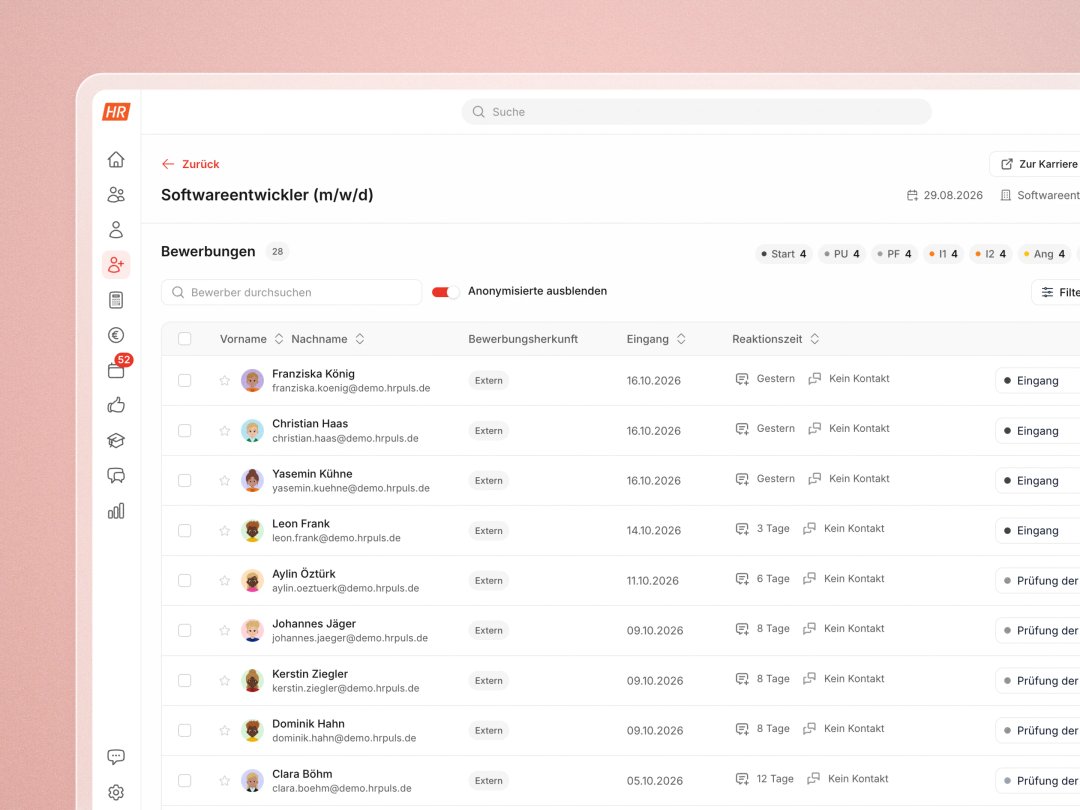Check the box for Christian Haas

185,430
